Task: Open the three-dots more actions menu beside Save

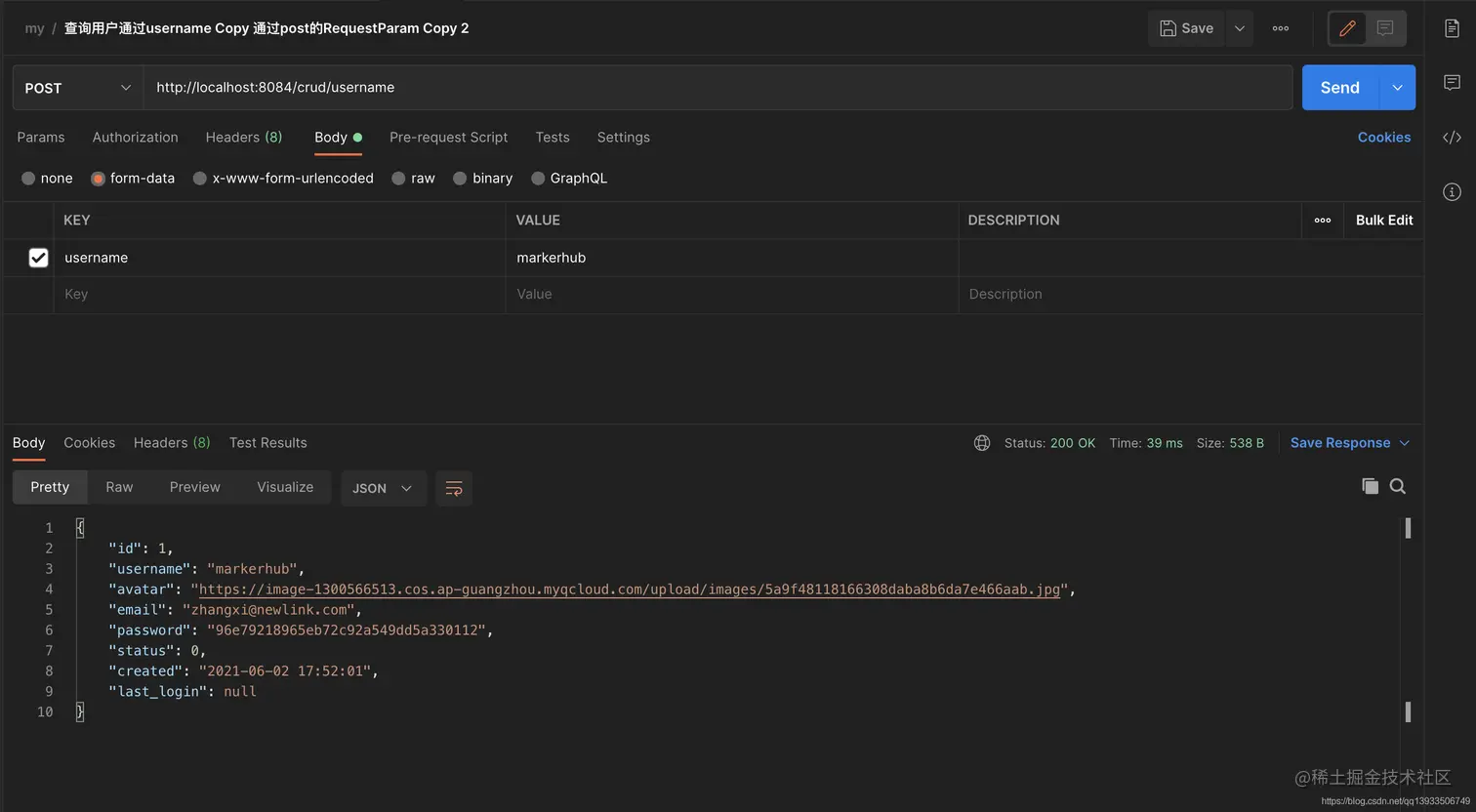Action: [x=1281, y=28]
